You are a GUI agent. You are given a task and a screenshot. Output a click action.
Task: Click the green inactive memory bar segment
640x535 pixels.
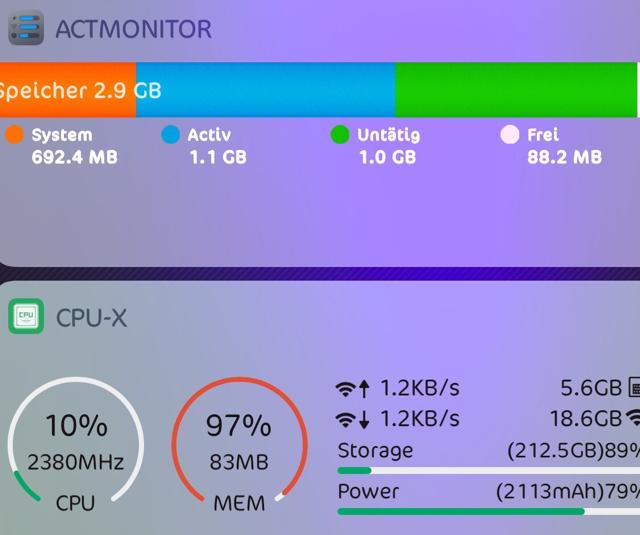[516, 90]
